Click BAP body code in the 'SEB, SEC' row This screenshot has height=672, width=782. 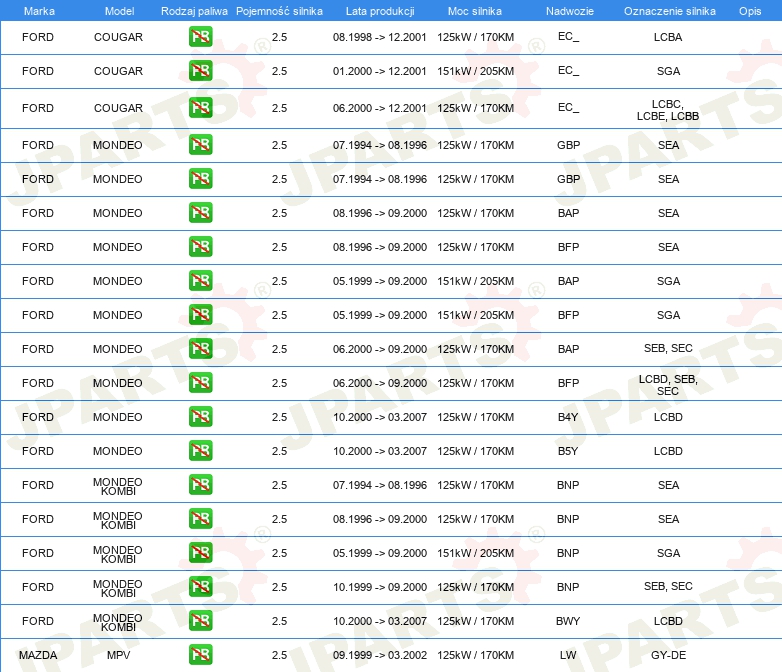[x=568, y=349]
